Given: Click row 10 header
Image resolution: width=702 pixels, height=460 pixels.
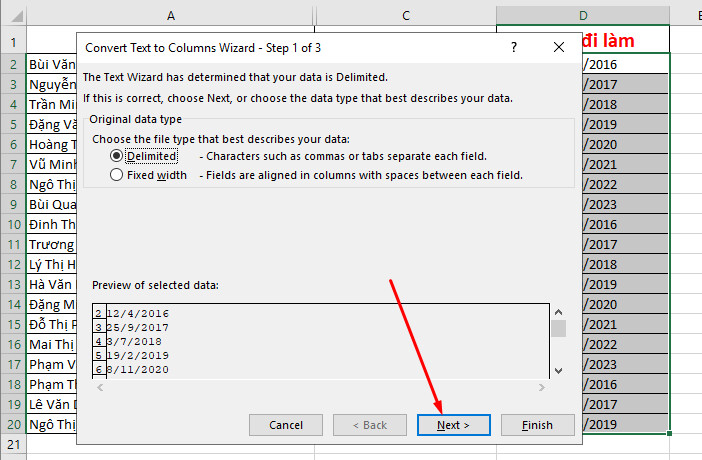Looking at the screenshot, I should click(x=13, y=224).
